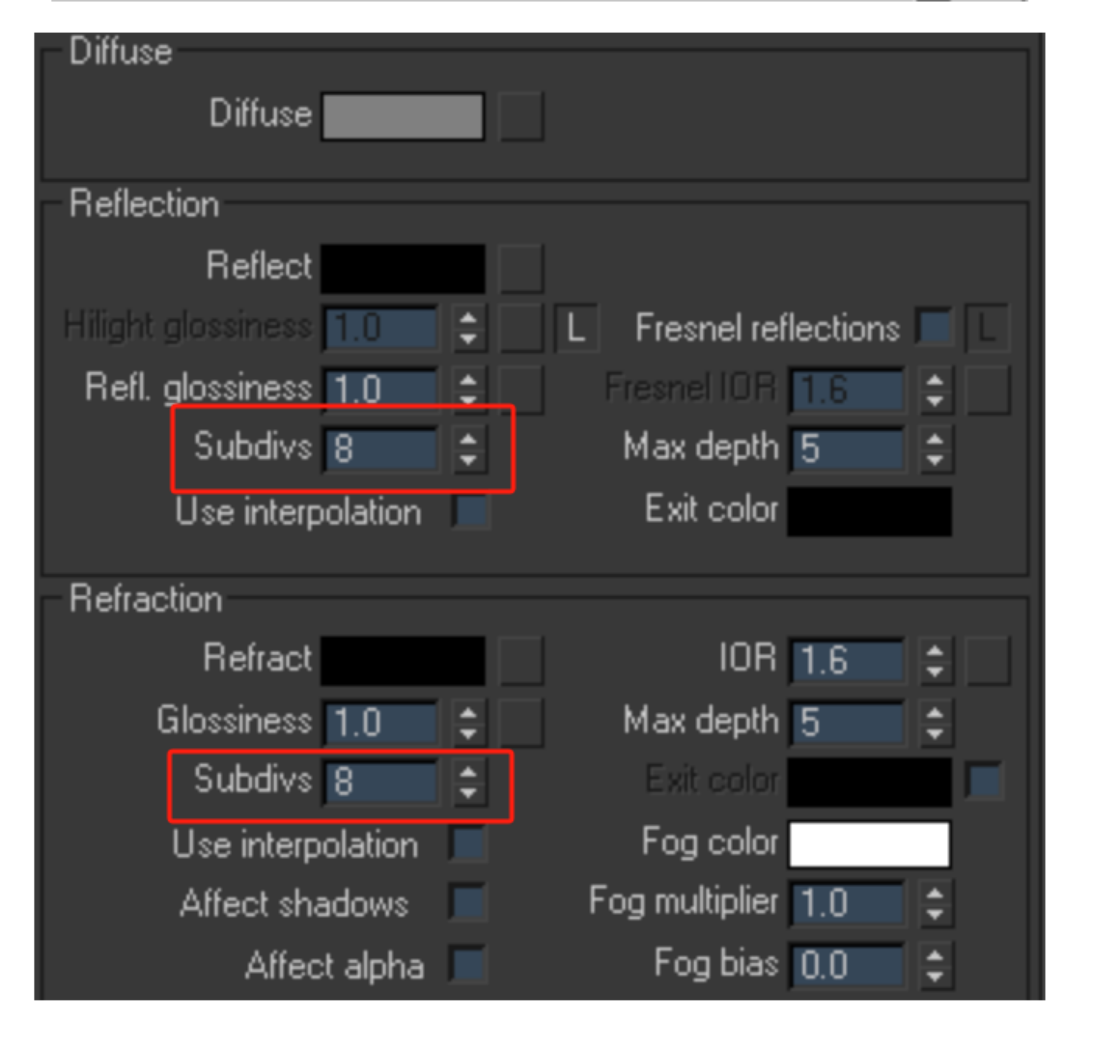Adjust the Fog multiplier spinner arrows

[x=935, y=904]
